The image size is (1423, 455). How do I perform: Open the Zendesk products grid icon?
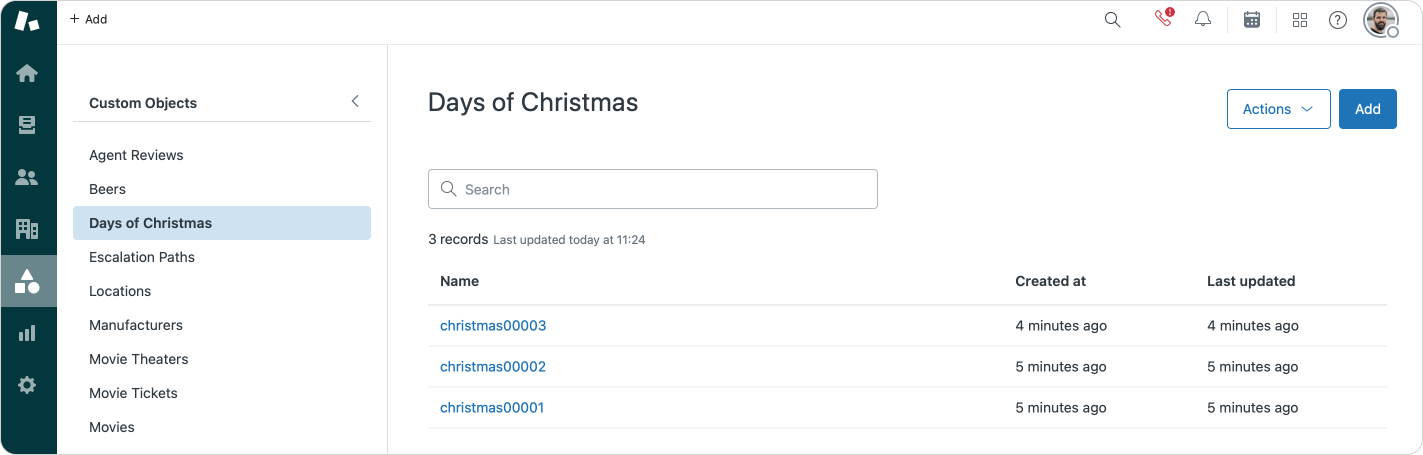pos(1300,20)
